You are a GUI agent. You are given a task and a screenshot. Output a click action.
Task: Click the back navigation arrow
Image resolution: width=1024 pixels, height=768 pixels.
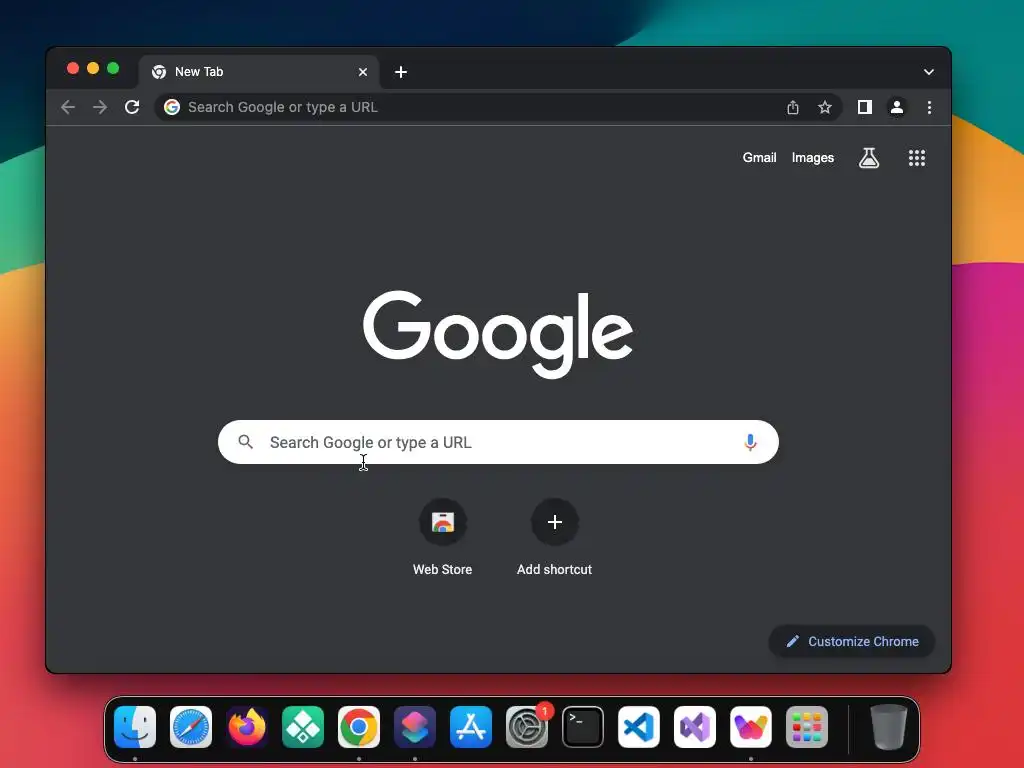[x=68, y=107]
